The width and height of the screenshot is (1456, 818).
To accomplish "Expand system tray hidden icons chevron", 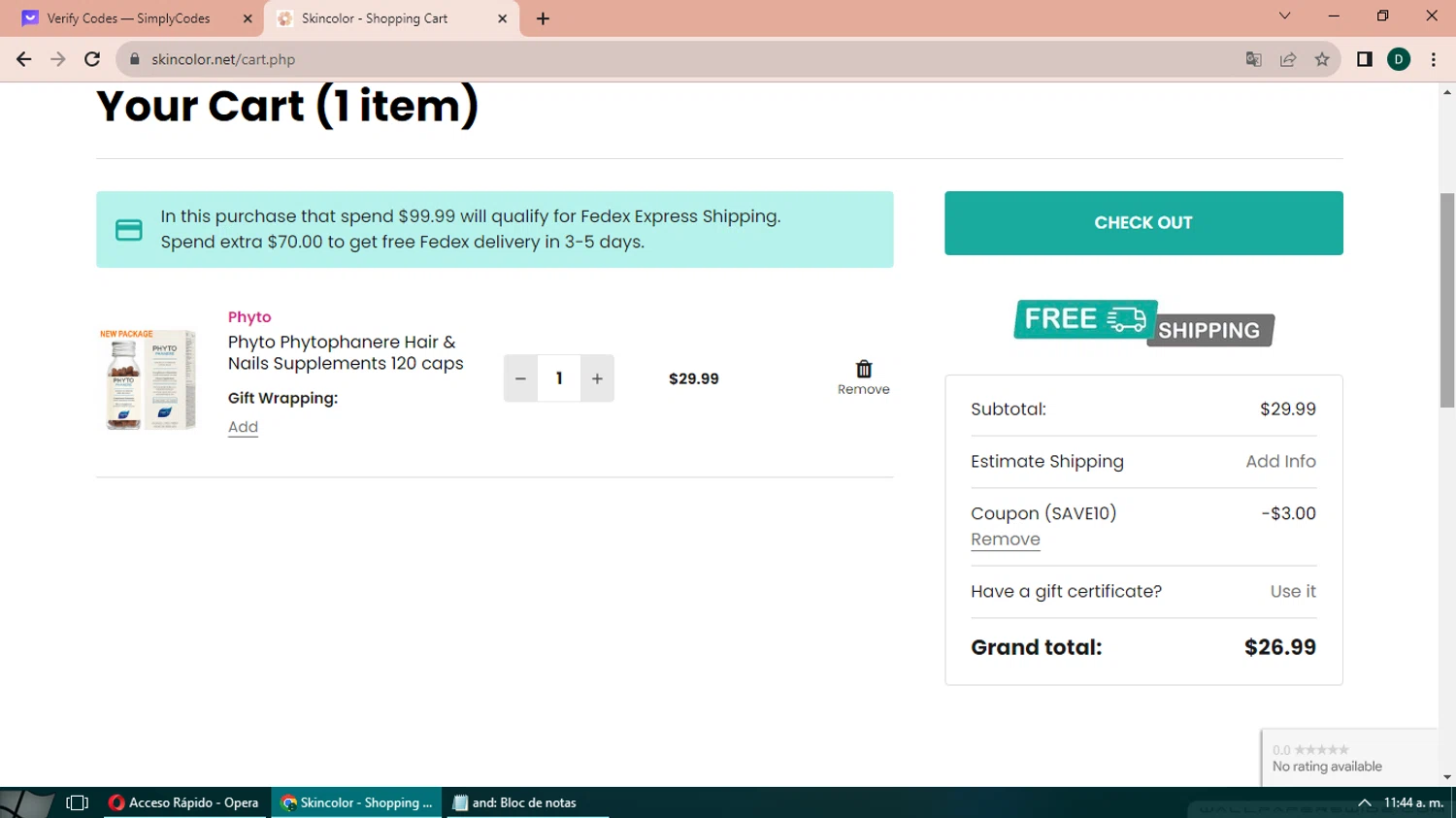I will point(1364,802).
